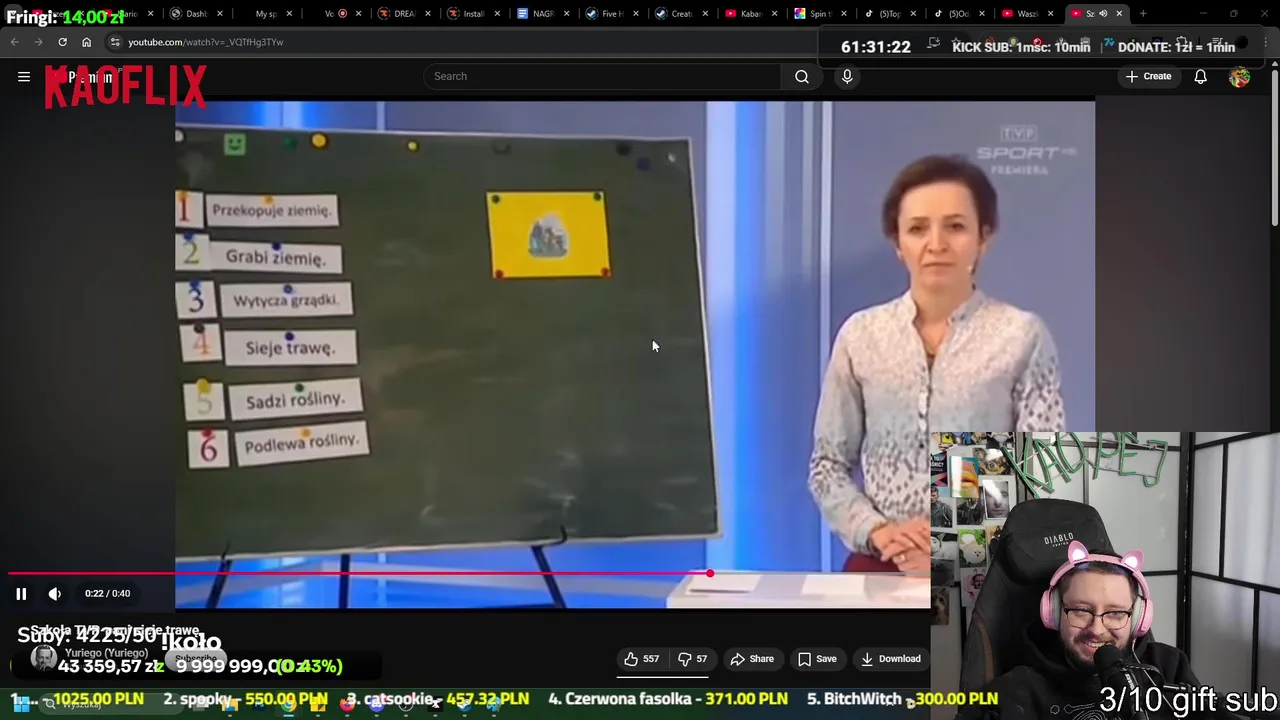The height and width of the screenshot is (720, 1280).
Task: Open the notifications bell
Action: 1201,76
